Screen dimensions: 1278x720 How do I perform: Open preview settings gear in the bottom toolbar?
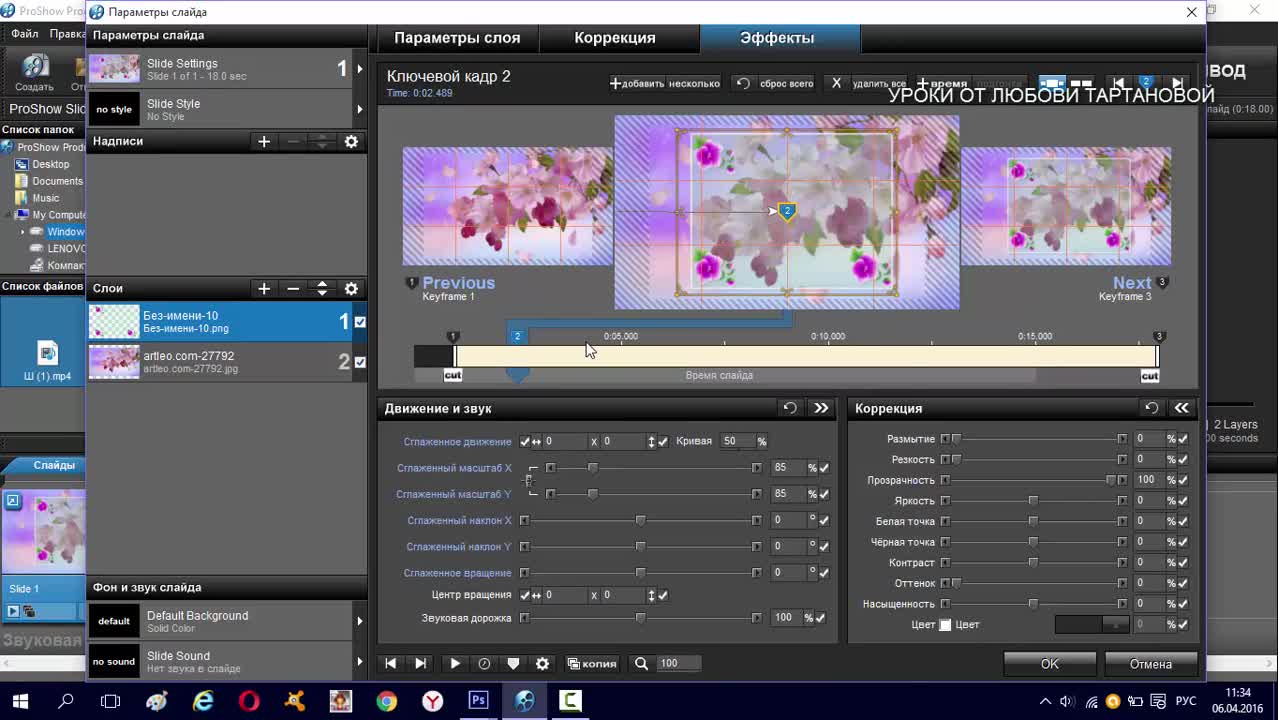point(542,663)
